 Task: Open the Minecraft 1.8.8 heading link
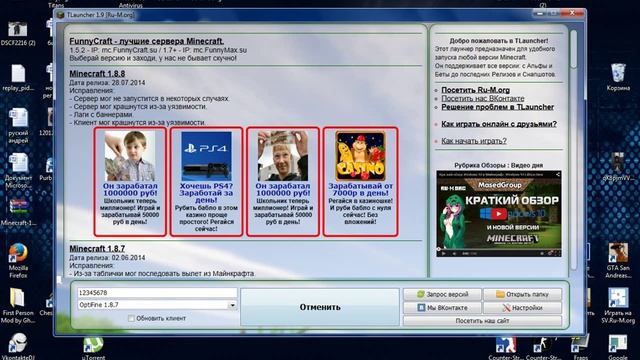(97, 74)
